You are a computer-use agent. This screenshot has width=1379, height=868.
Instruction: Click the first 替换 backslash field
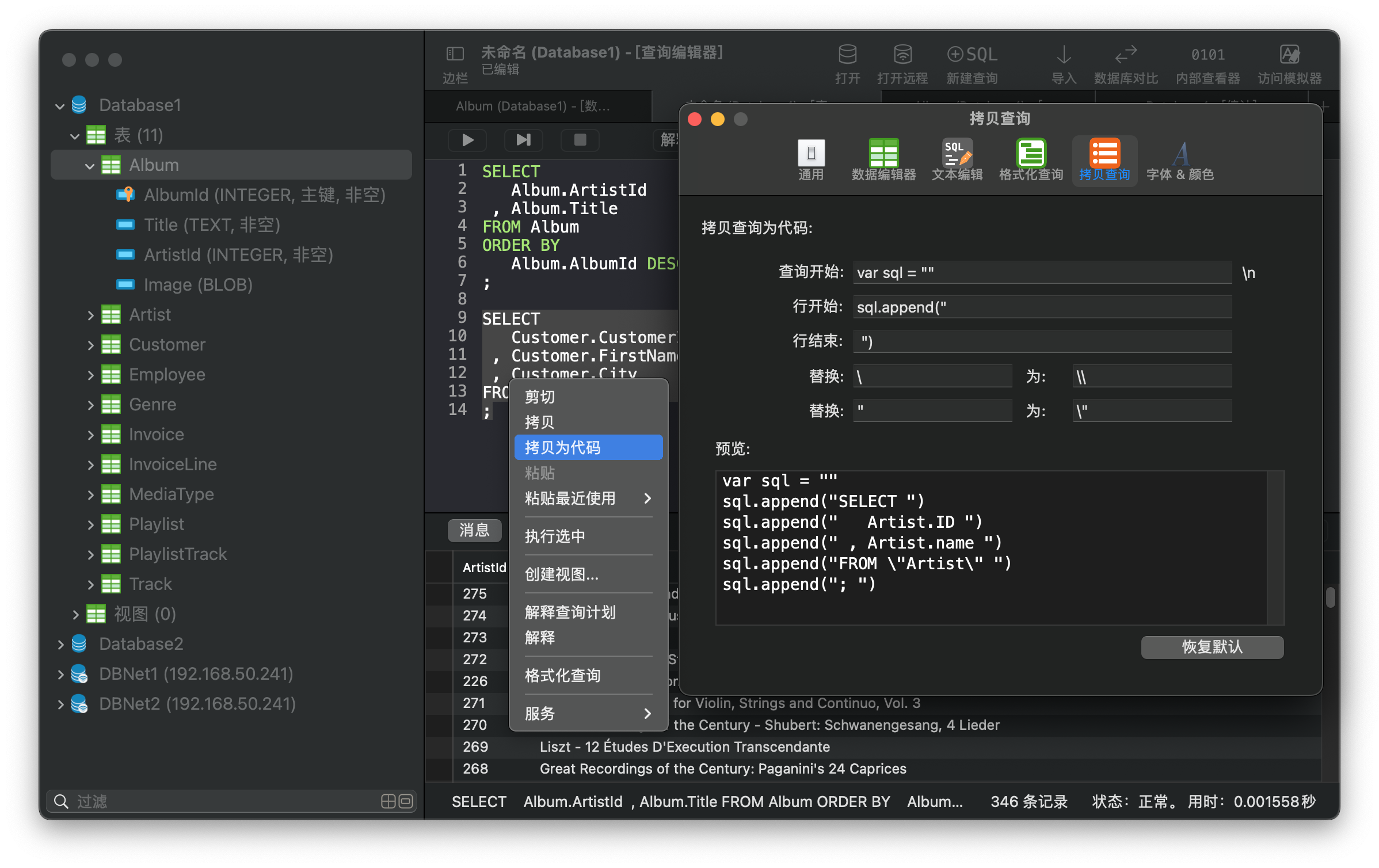(x=932, y=376)
